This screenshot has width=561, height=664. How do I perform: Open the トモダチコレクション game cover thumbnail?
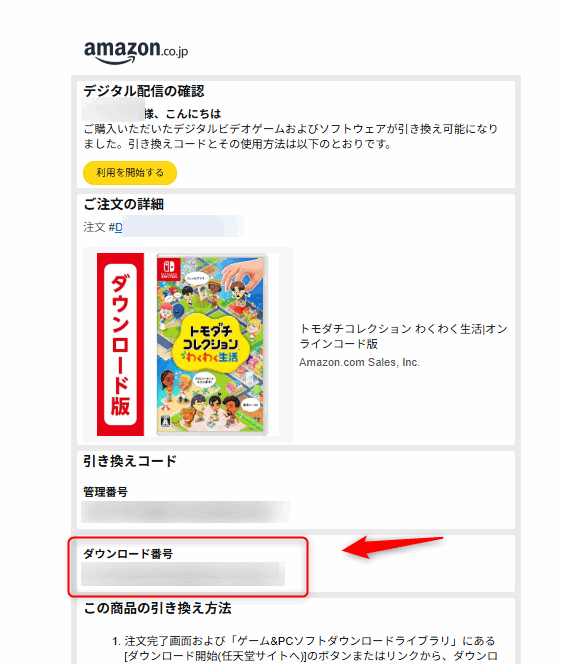pyautogui.click(x=212, y=344)
